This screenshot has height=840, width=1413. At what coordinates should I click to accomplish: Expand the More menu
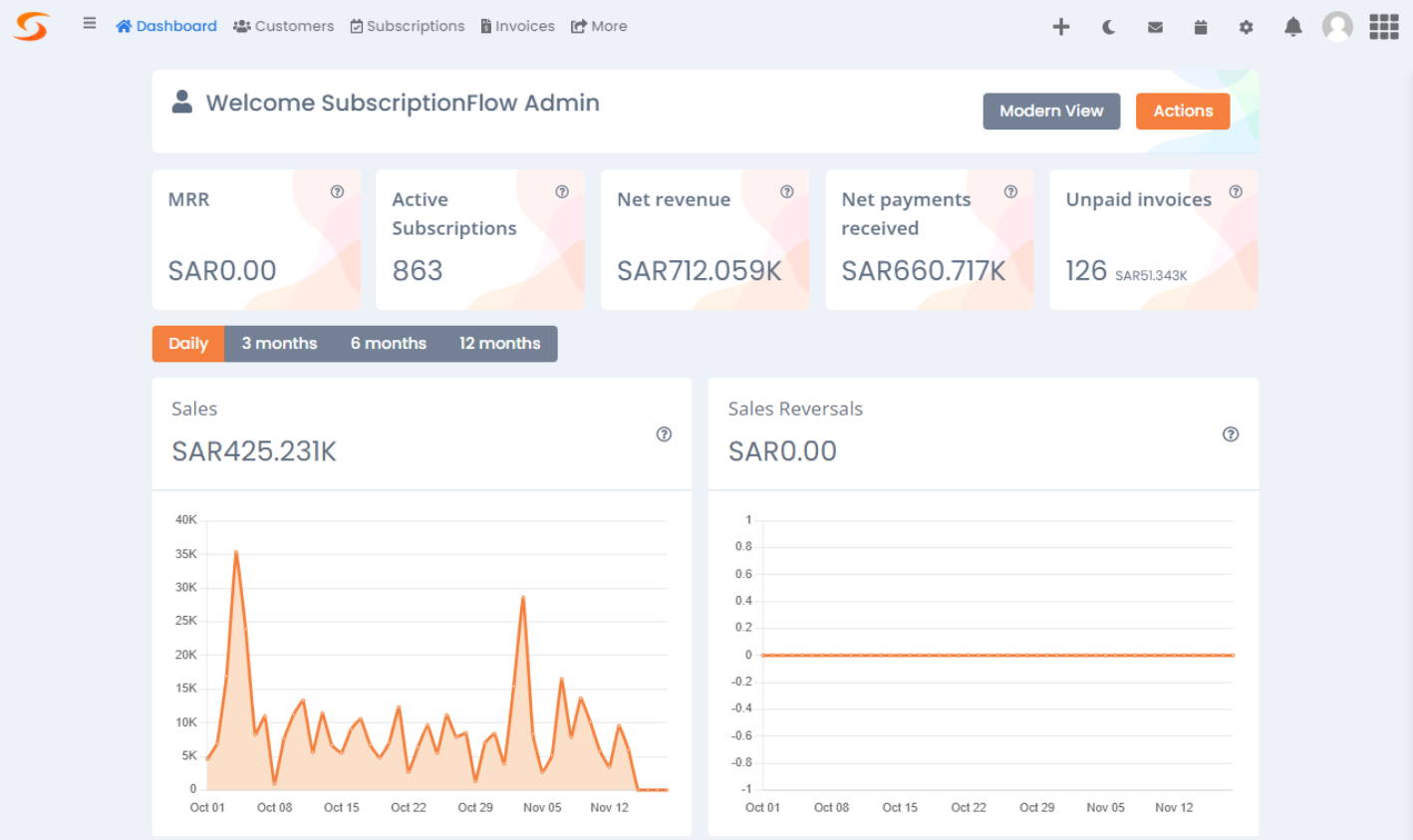599,26
